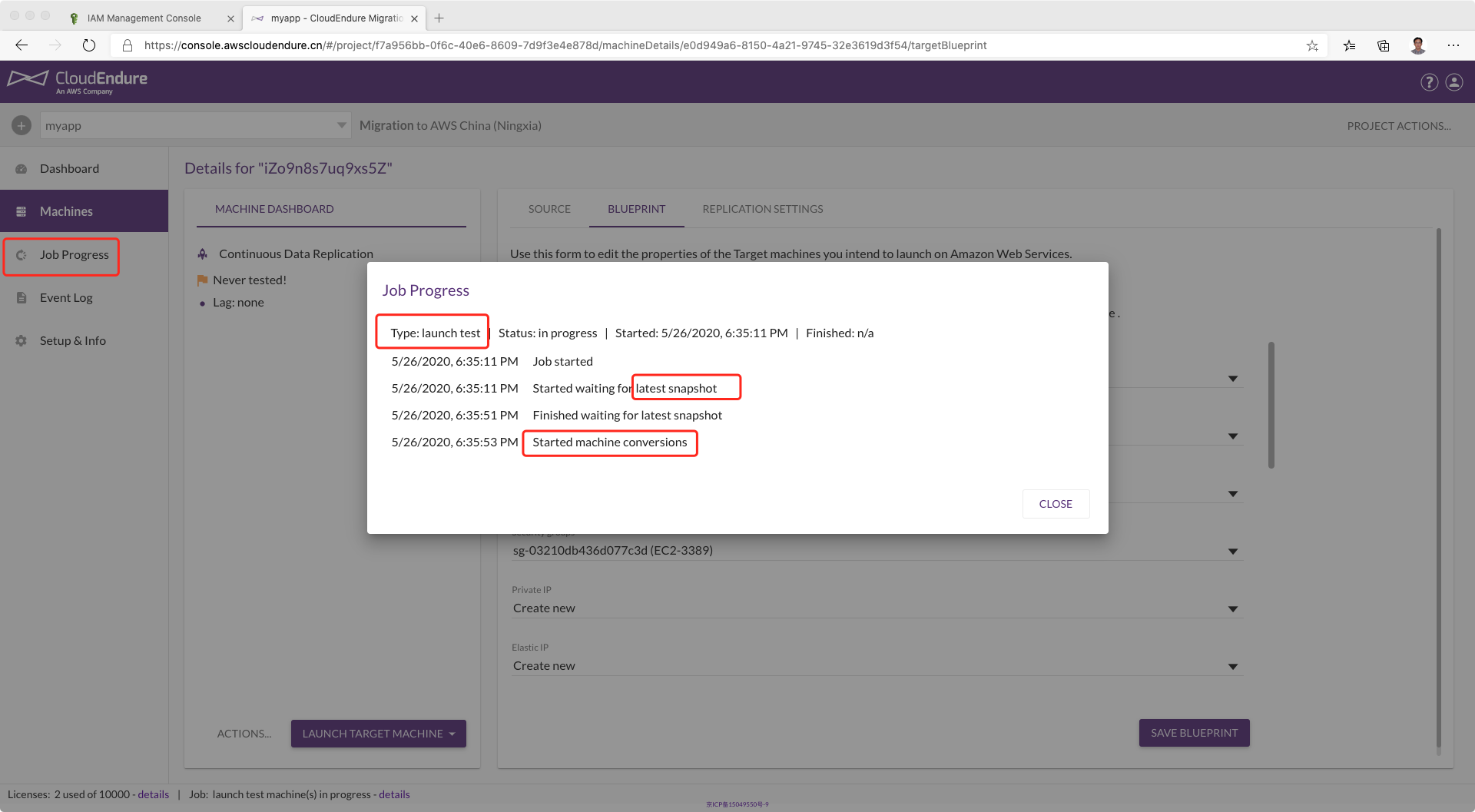Click the SAVE BLUEPRINT button
The height and width of the screenshot is (812, 1475).
1194,733
